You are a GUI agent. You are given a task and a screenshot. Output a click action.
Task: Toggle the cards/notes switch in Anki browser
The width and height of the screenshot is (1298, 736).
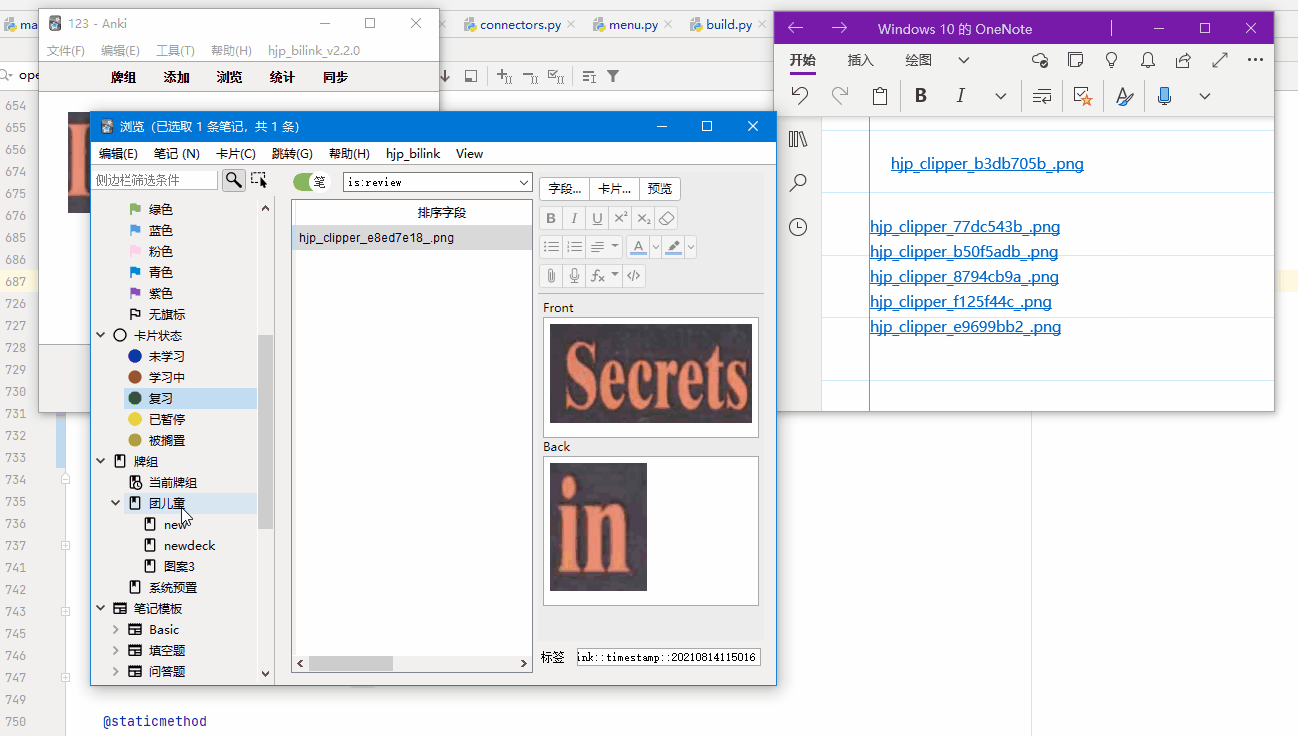(x=310, y=182)
